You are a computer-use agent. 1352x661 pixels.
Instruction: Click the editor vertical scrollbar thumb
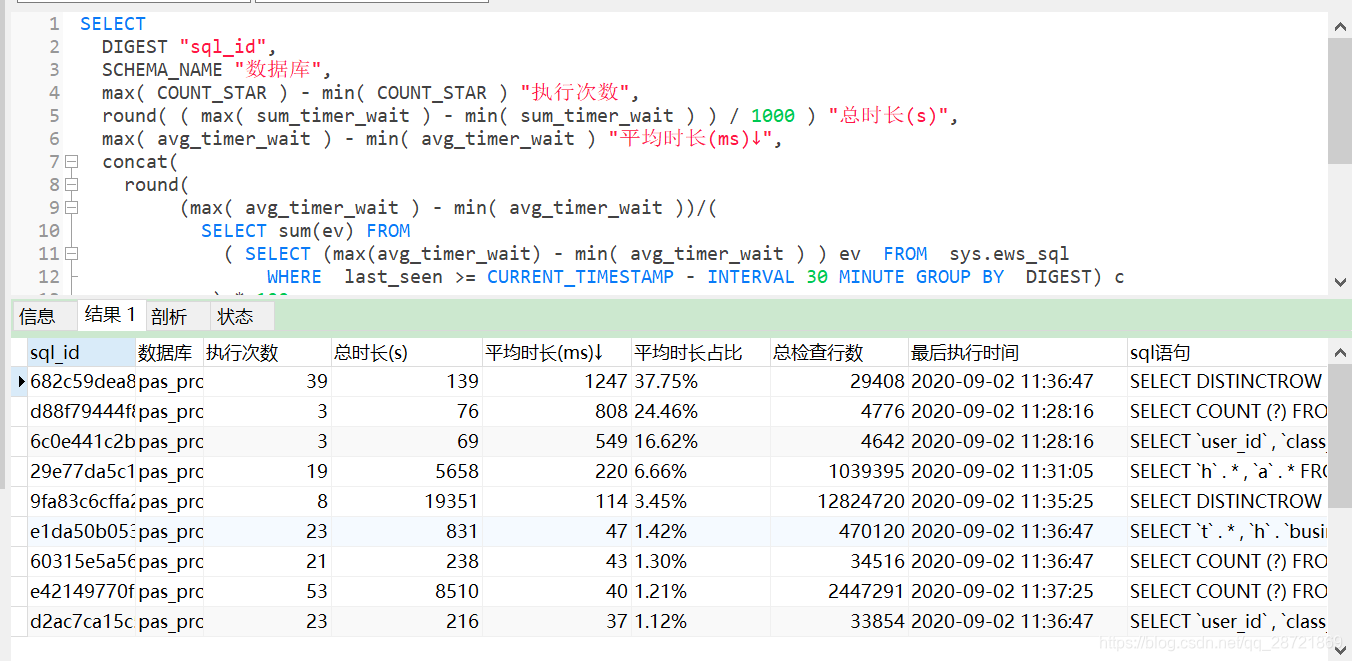[1340, 100]
